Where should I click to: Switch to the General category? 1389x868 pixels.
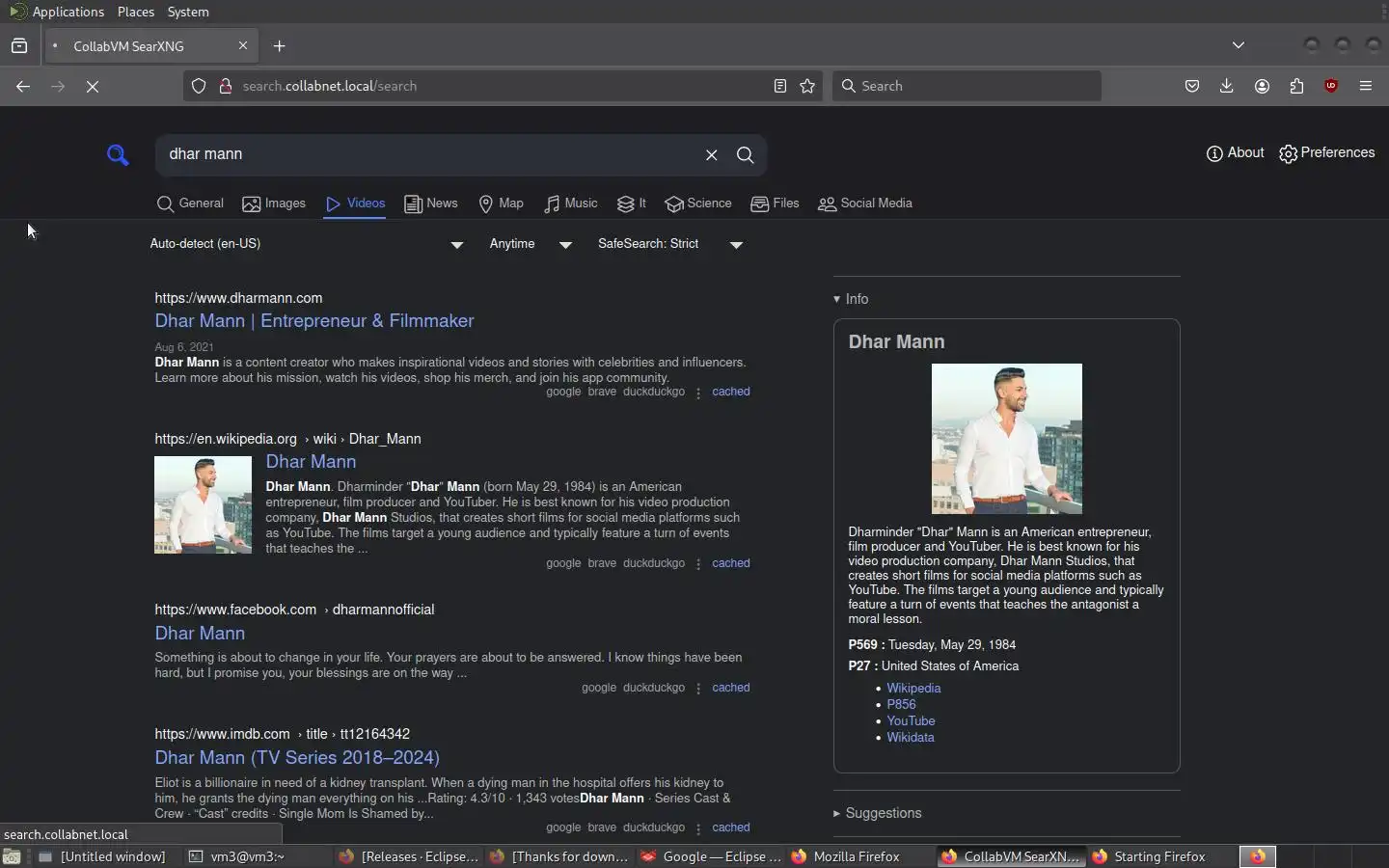190,203
